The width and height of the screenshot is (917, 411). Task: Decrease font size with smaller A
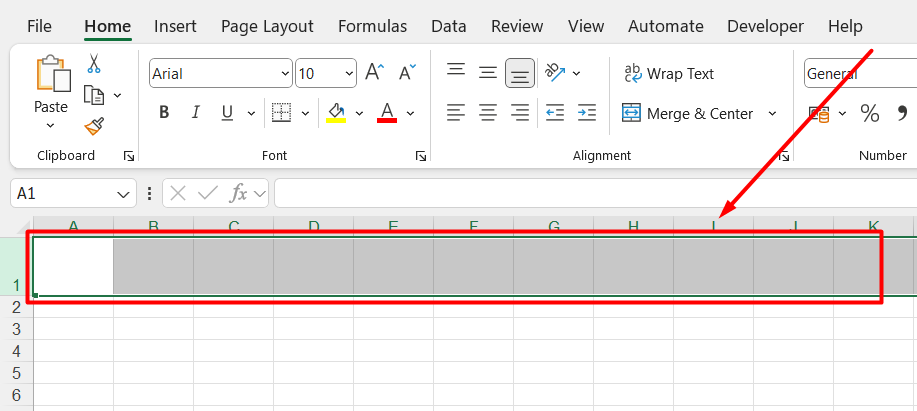pyautogui.click(x=408, y=73)
